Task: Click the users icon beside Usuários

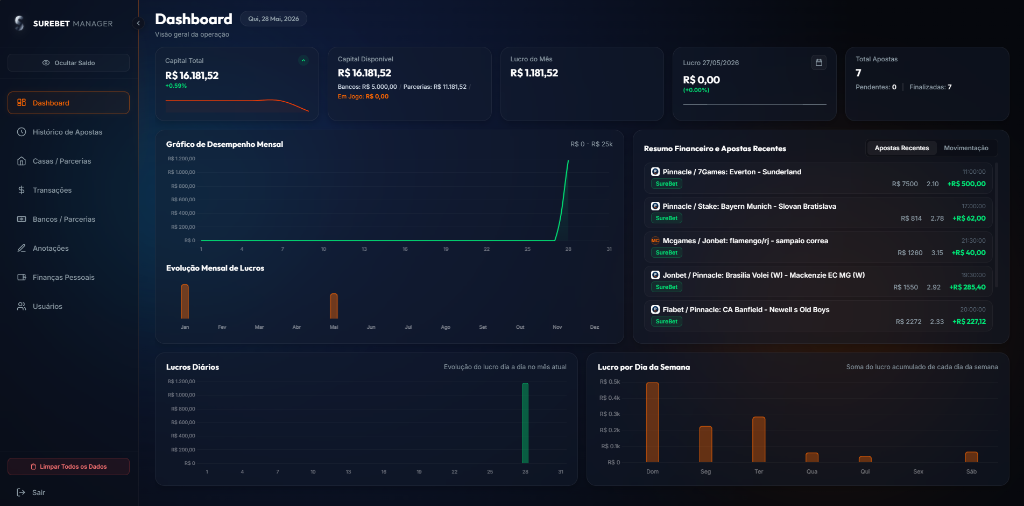Action: tap(22, 306)
